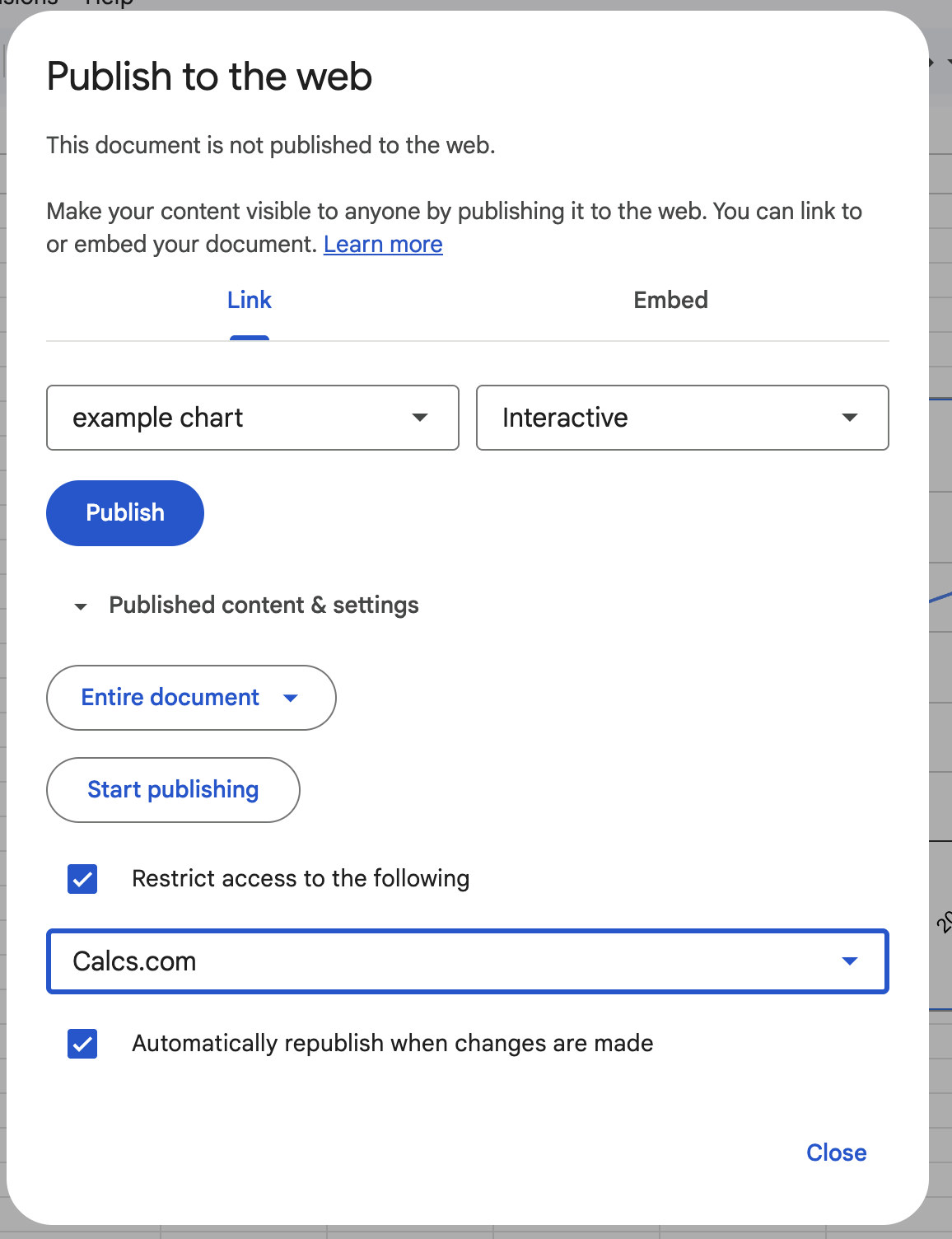Open the Entire document dropdown
Viewport: 952px width, 1239px height.
point(190,698)
